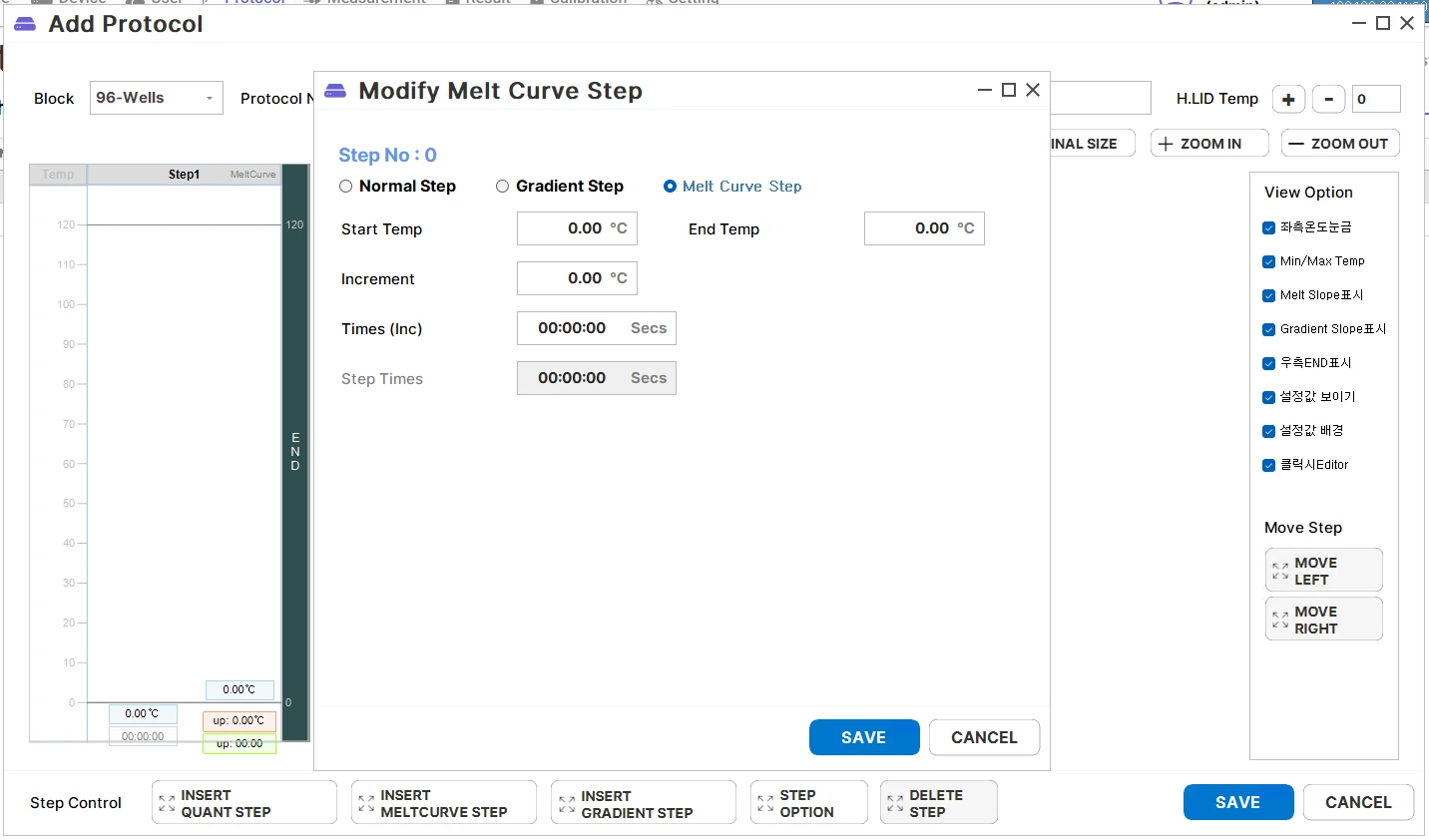Open the Block 96-Wells dropdown
The image size is (1429, 840).
click(157, 98)
